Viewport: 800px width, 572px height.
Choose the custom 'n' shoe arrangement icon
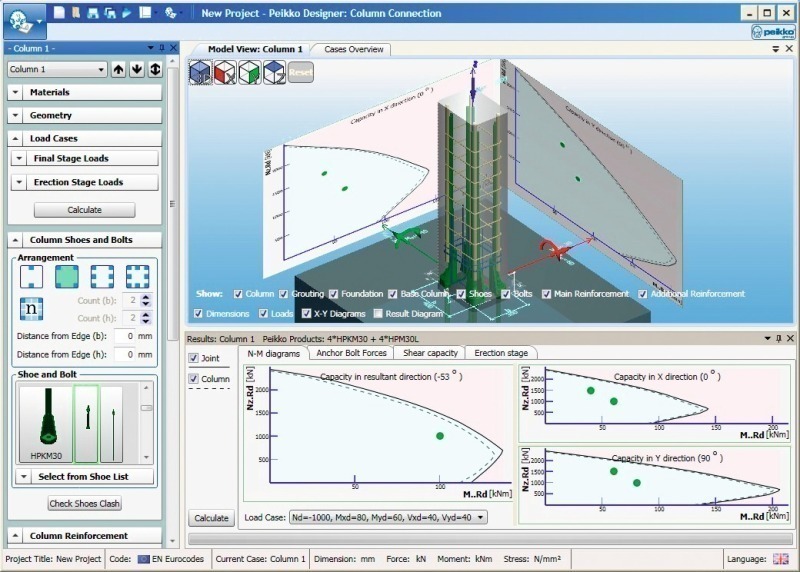pos(31,309)
